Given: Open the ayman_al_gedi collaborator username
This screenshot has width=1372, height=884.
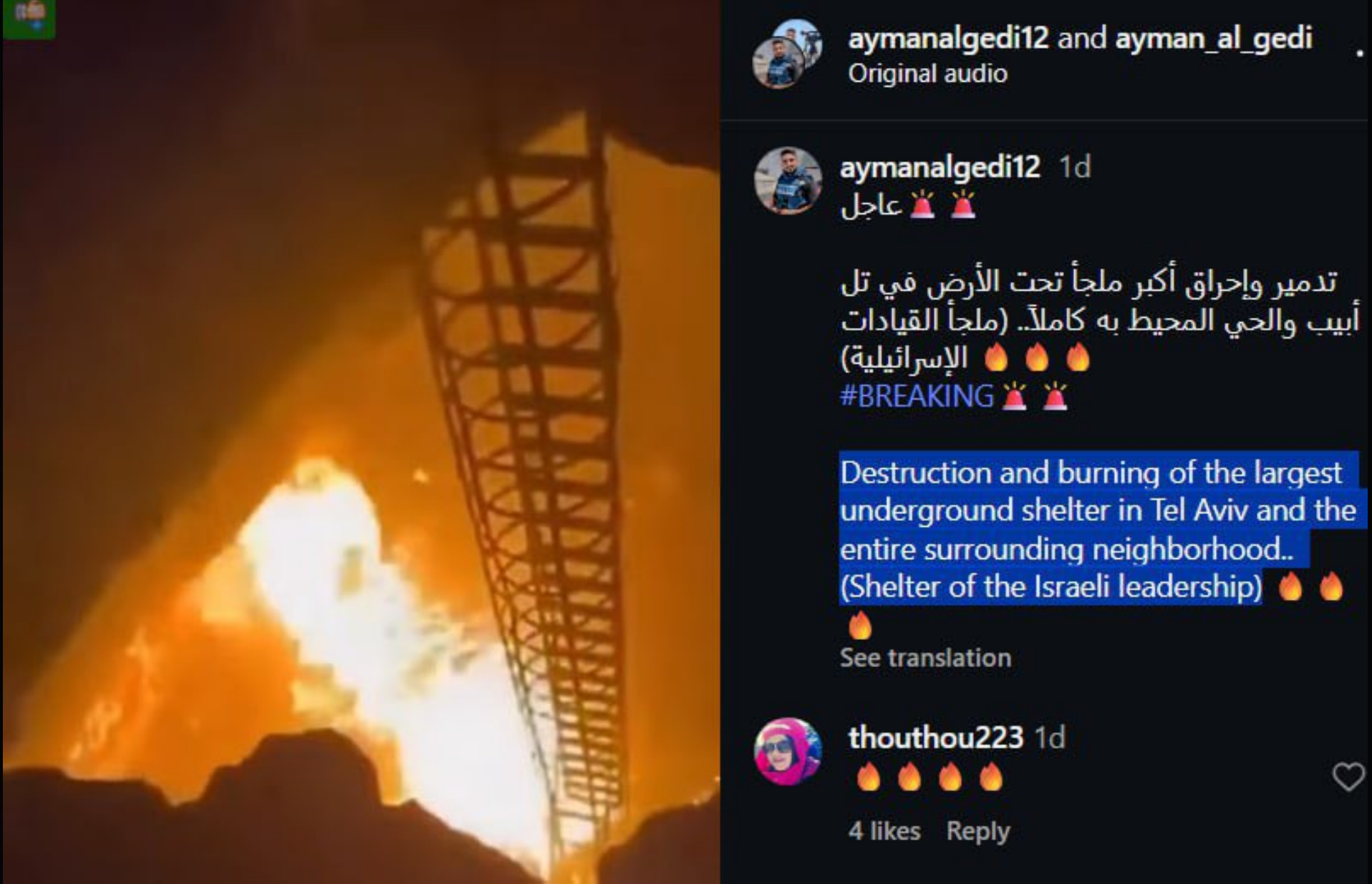Looking at the screenshot, I should [x=1214, y=37].
